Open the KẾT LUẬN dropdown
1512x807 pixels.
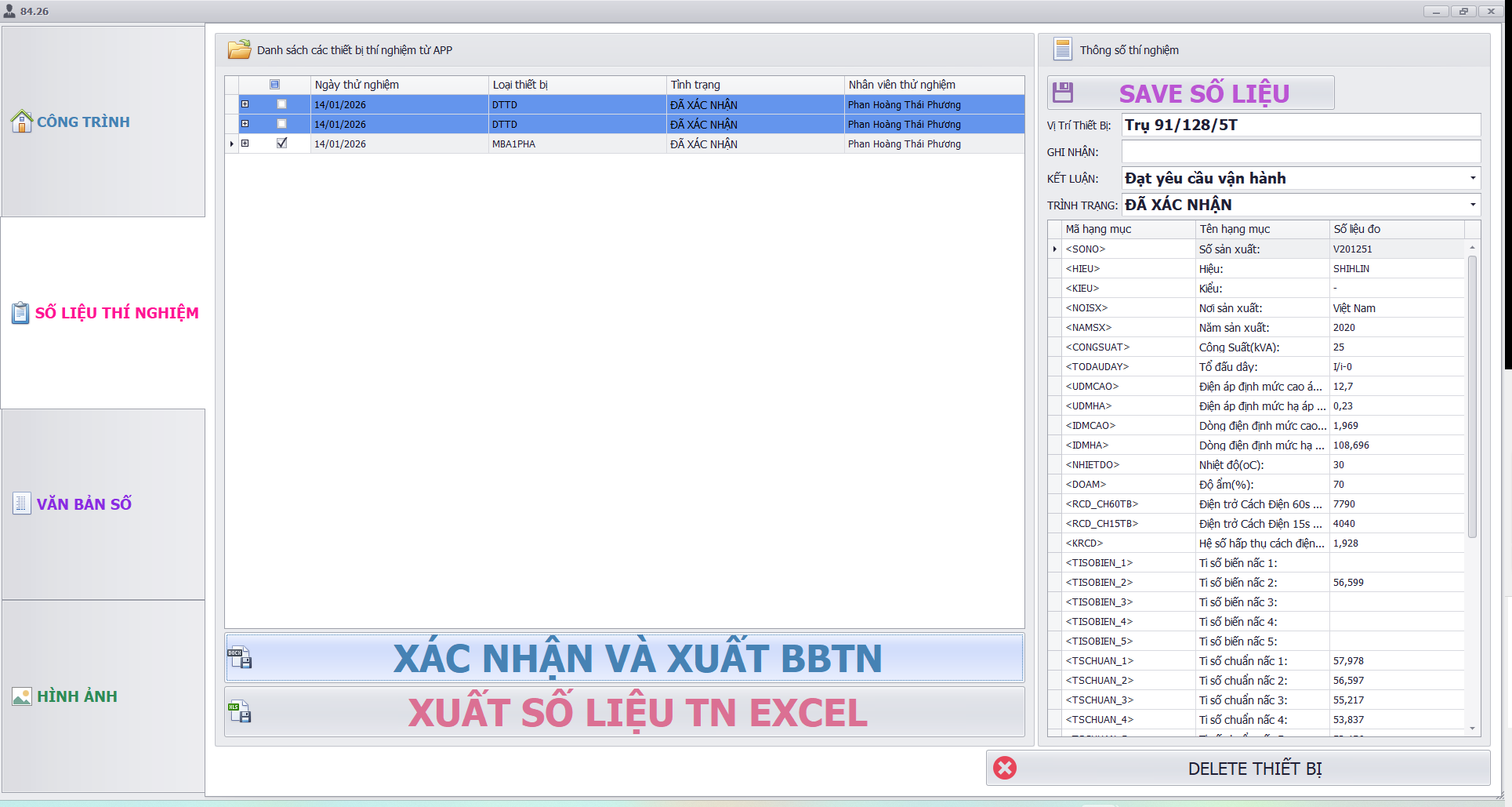point(1472,178)
